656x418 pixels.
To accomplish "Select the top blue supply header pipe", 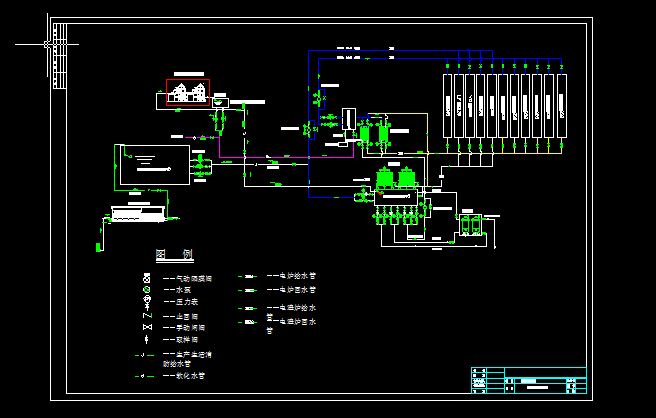I will coord(401,51).
